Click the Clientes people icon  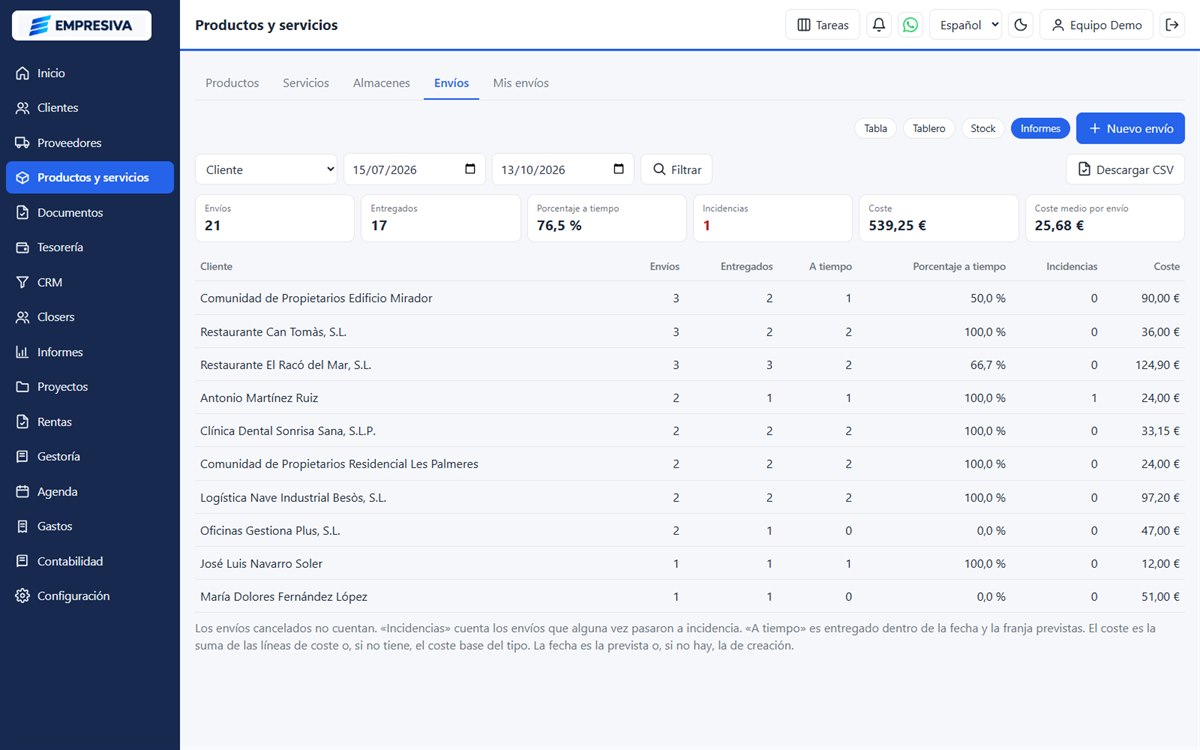point(23,108)
